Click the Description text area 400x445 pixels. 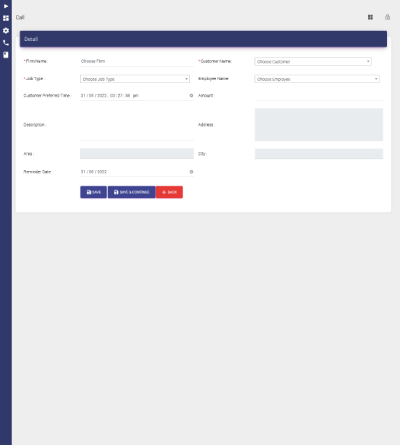click(137, 124)
